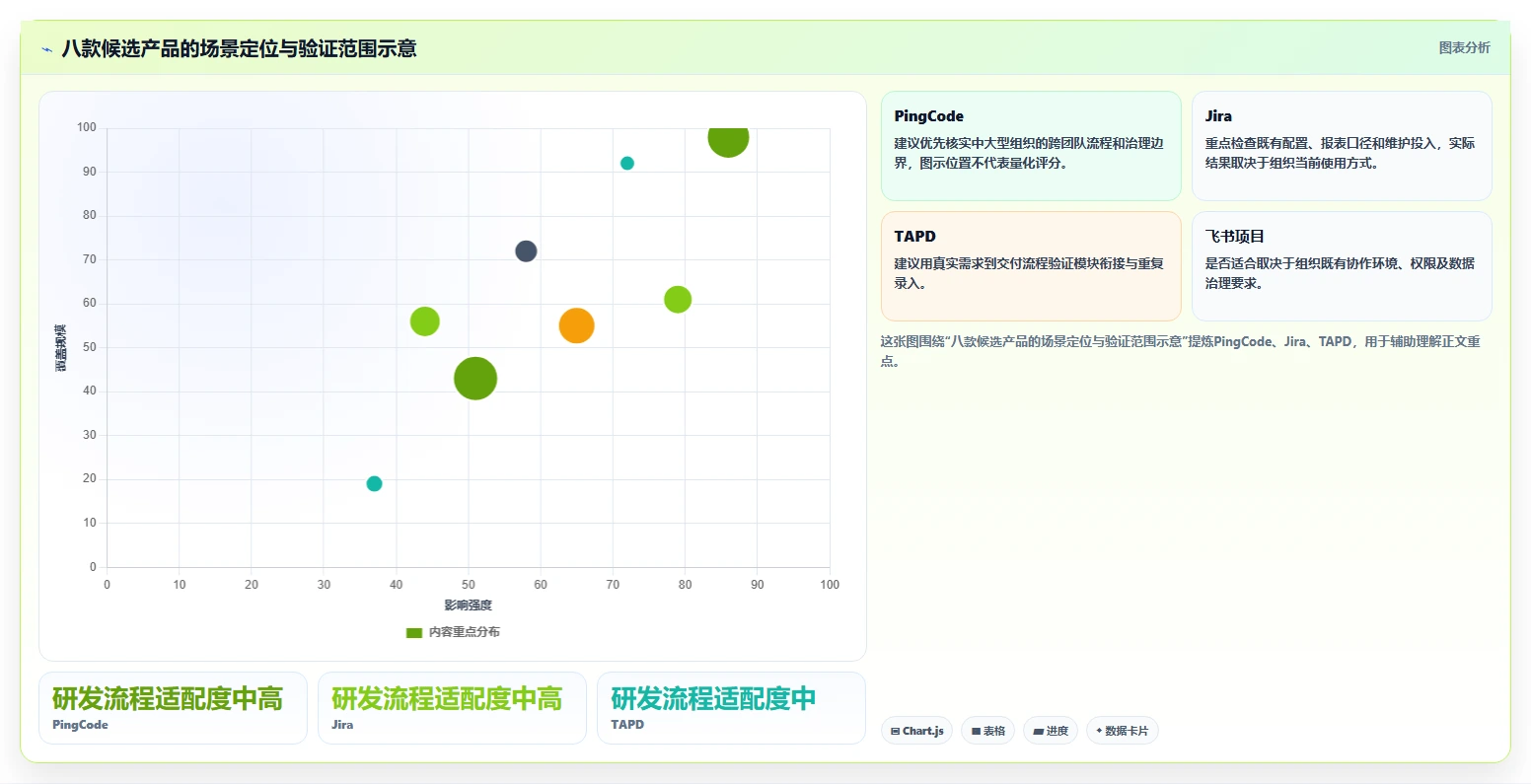Click the 内容重点分布 legend label
Image resolution: width=1531 pixels, height=784 pixels.
(464, 632)
